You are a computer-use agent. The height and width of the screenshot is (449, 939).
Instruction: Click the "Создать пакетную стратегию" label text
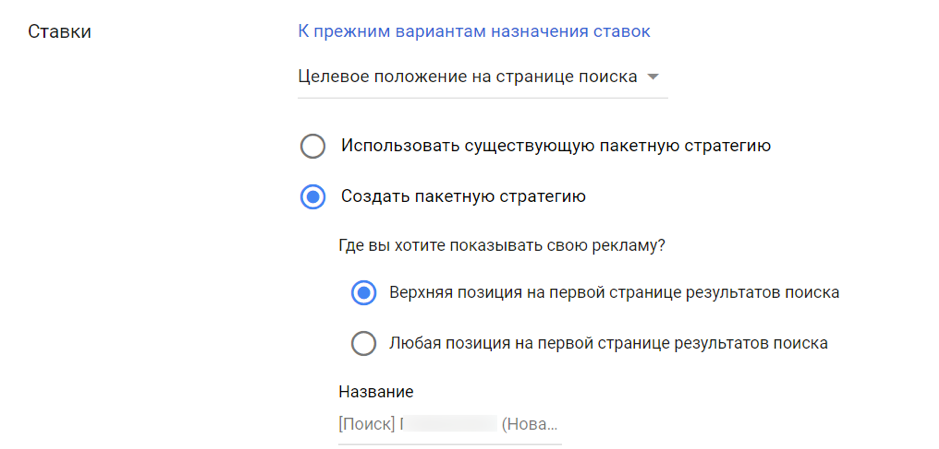click(463, 197)
